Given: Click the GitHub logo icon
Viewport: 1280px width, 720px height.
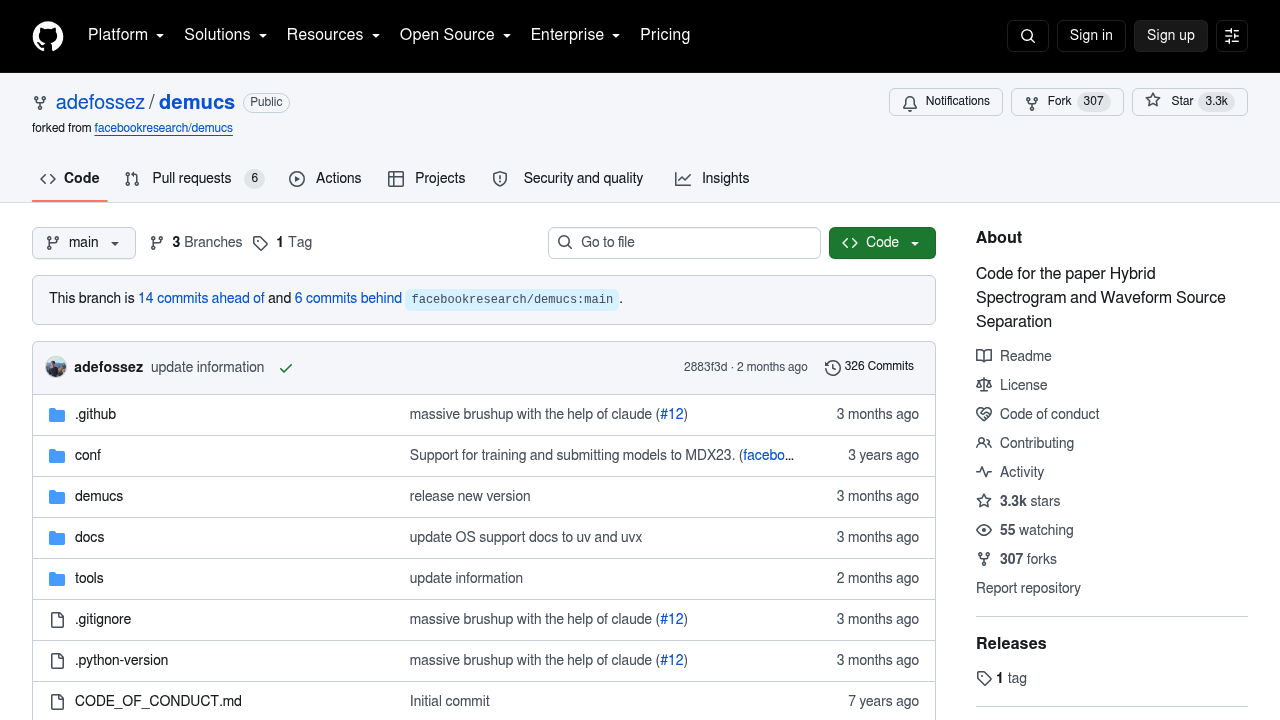Looking at the screenshot, I should pyautogui.click(x=48, y=36).
